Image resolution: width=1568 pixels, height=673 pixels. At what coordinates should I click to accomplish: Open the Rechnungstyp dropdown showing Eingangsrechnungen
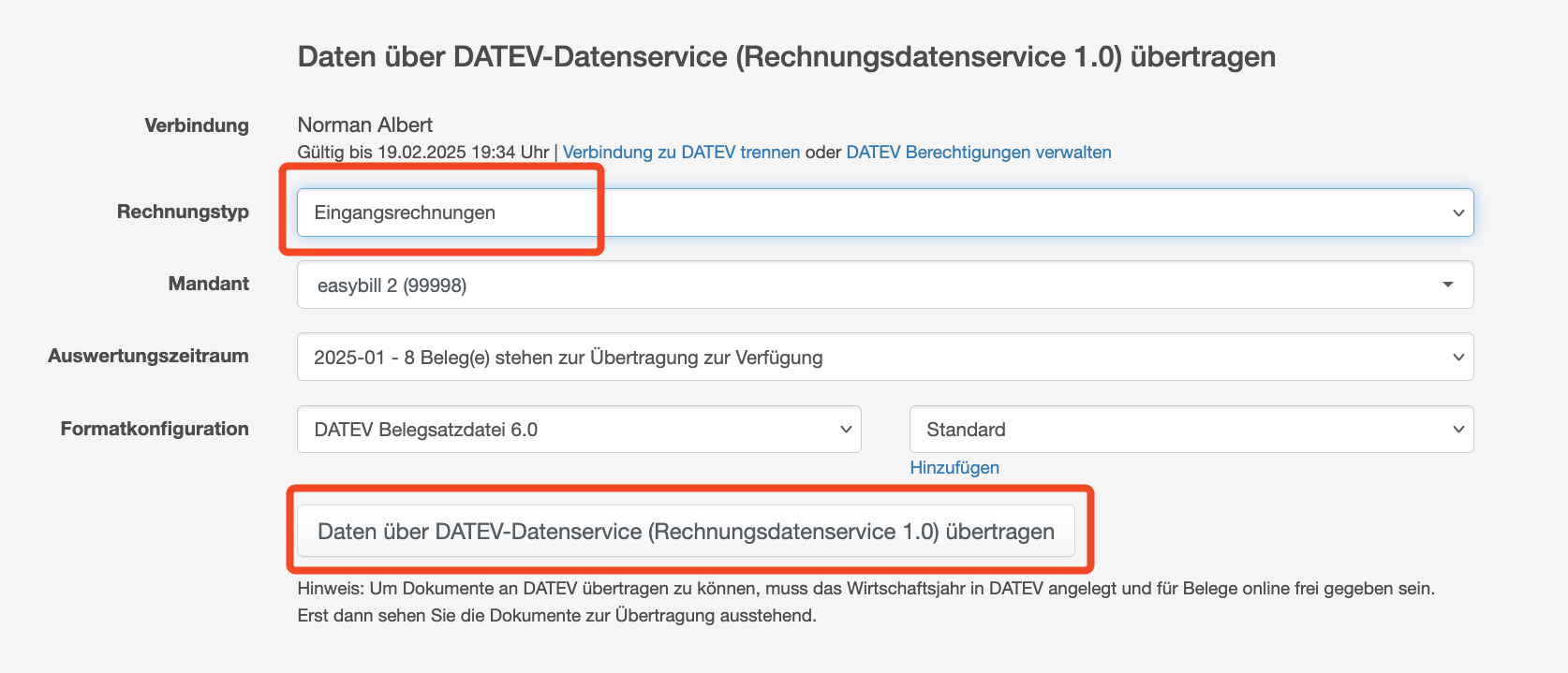click(x=885, y=212)
